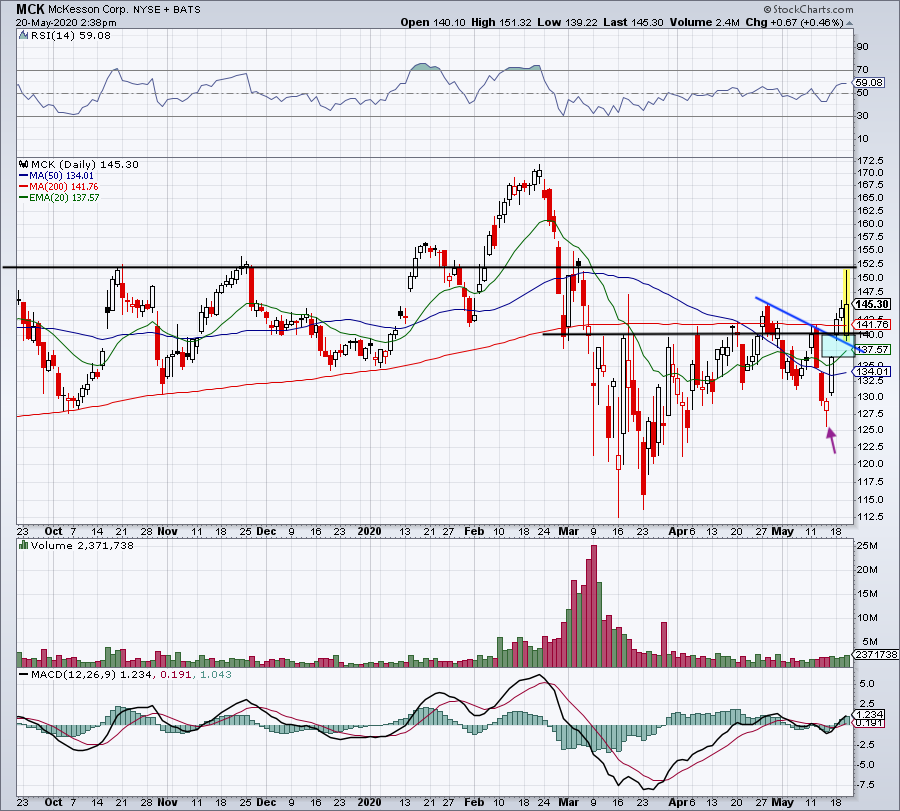900x811 pixels.
Task: Open the StockCharts.com attribution link
Action: click(x=813, y=9)
